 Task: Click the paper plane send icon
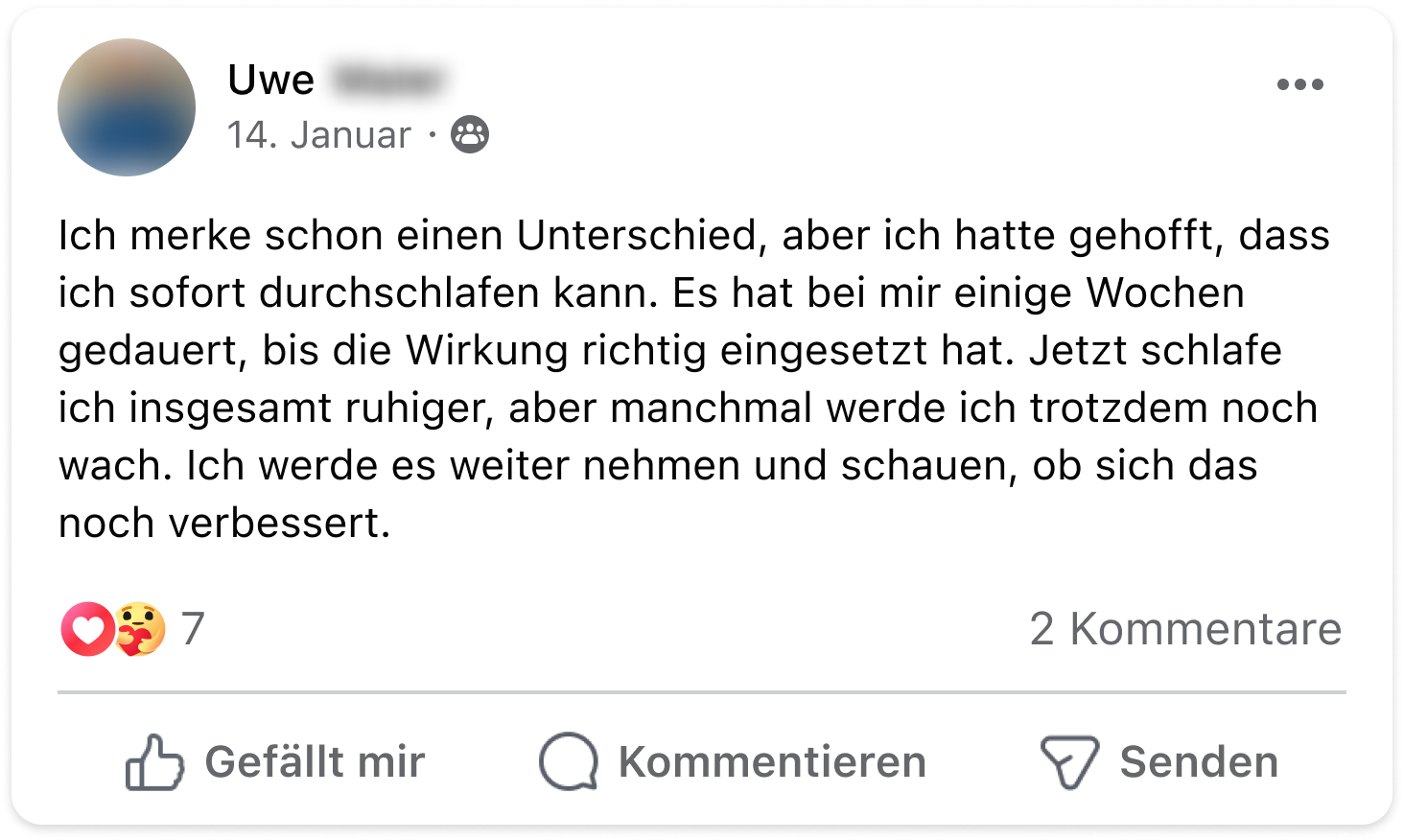(1068, 762)
